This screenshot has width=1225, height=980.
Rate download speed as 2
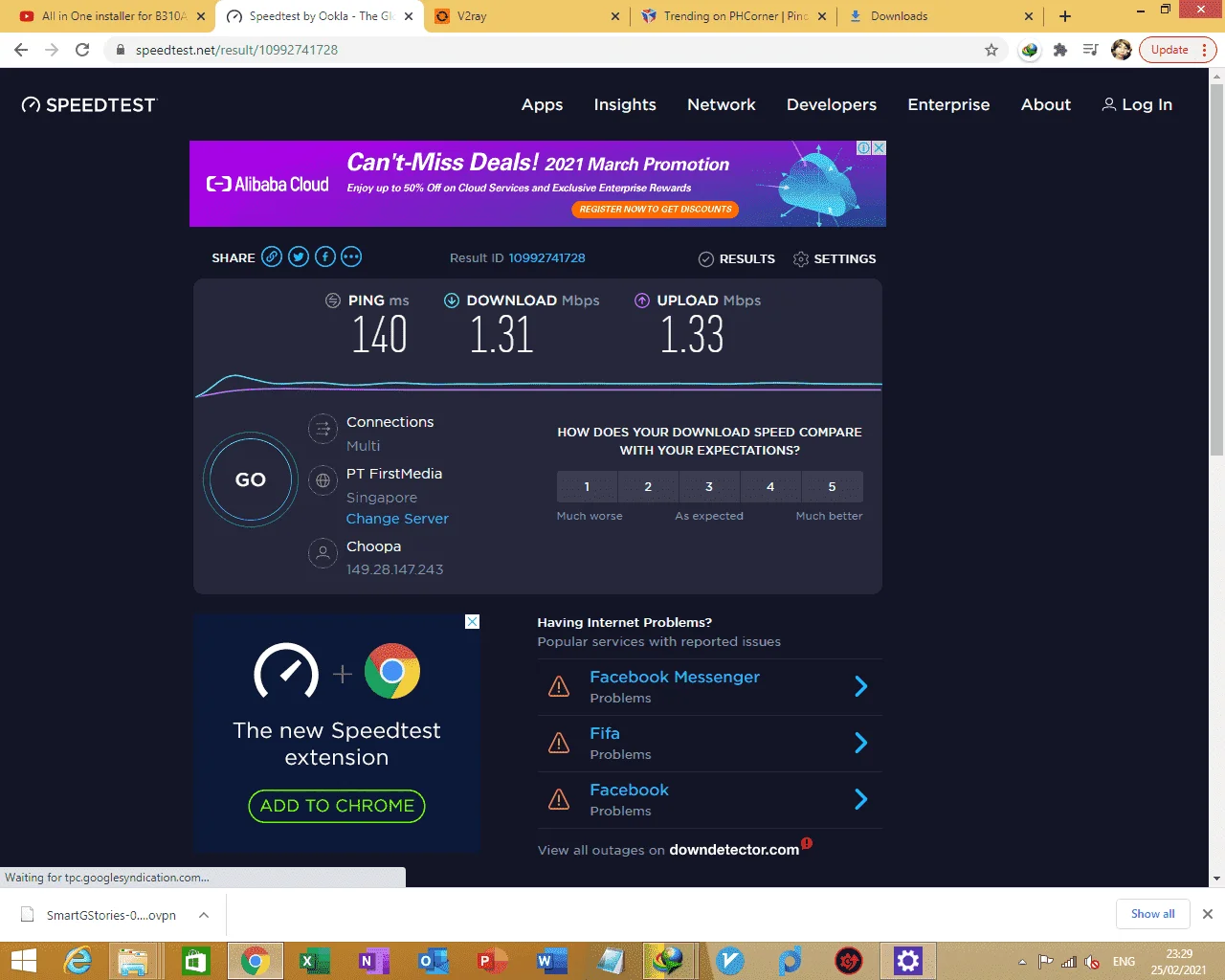coord(648,486)
